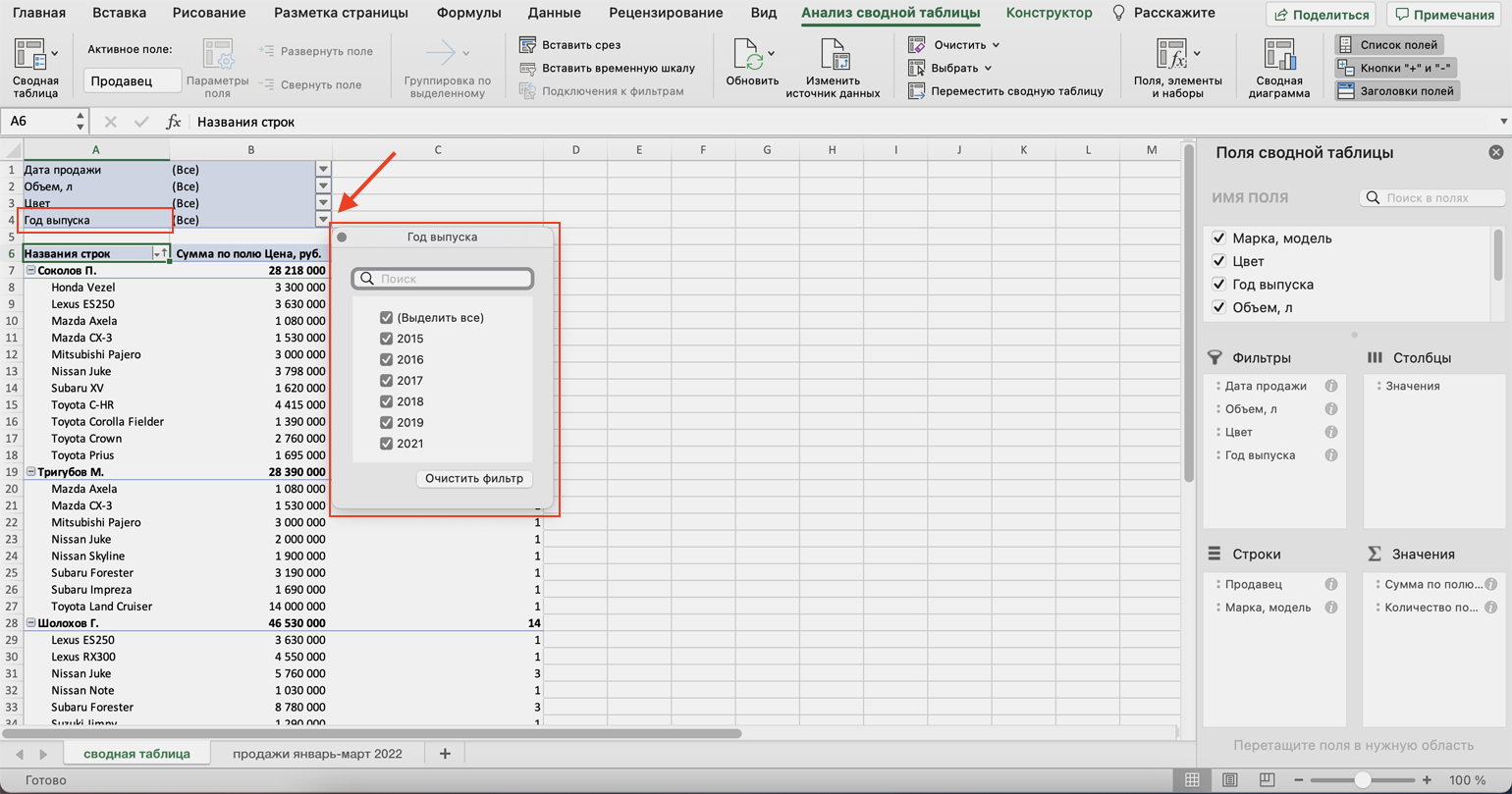Viewport: 1512px width, 794px height.
Task: Toggle (Выделить все) checkbox in filter
Action: 386,318
